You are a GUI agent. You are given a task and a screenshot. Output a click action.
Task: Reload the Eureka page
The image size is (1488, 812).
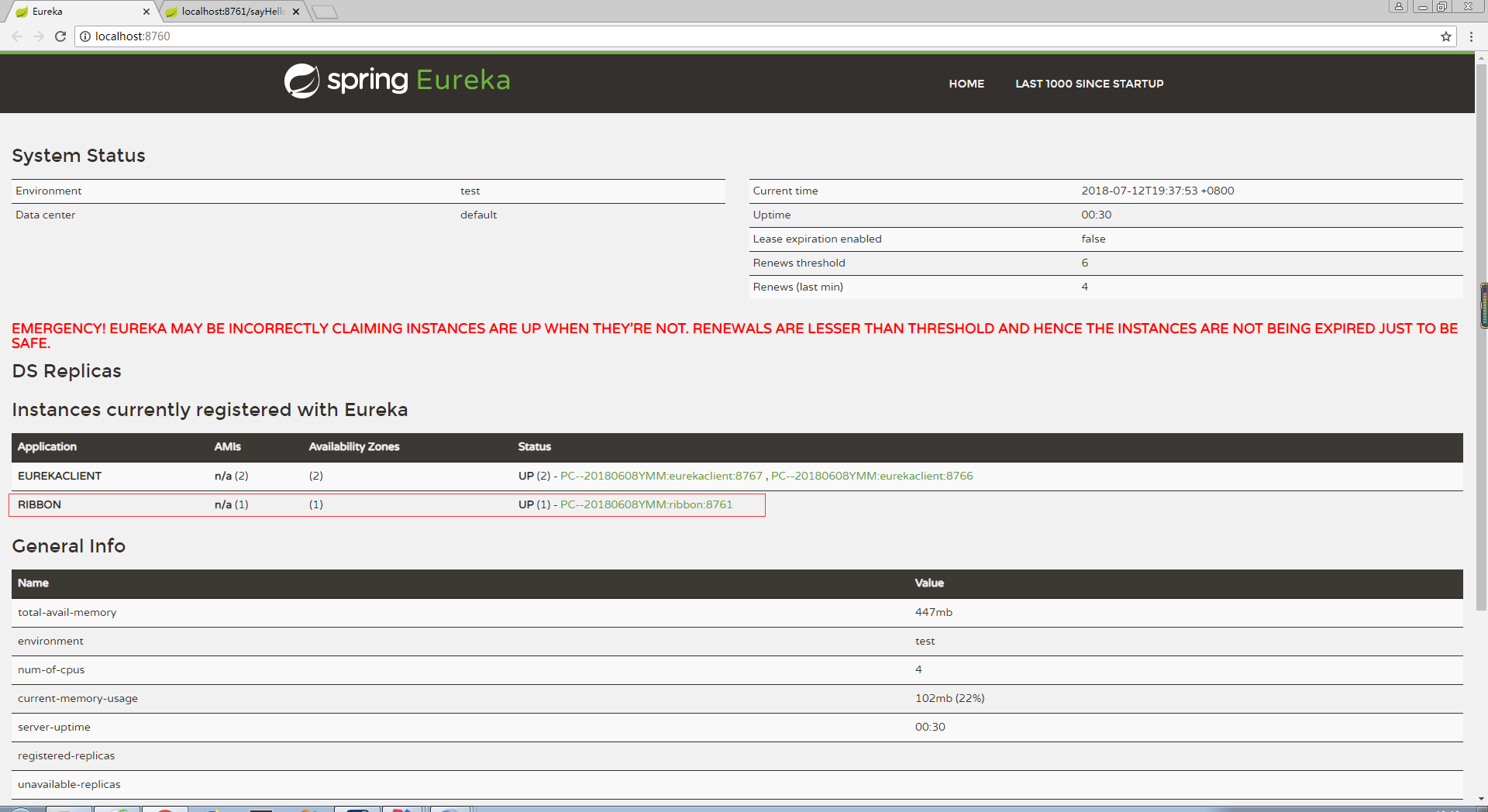[x=60, y=36]
